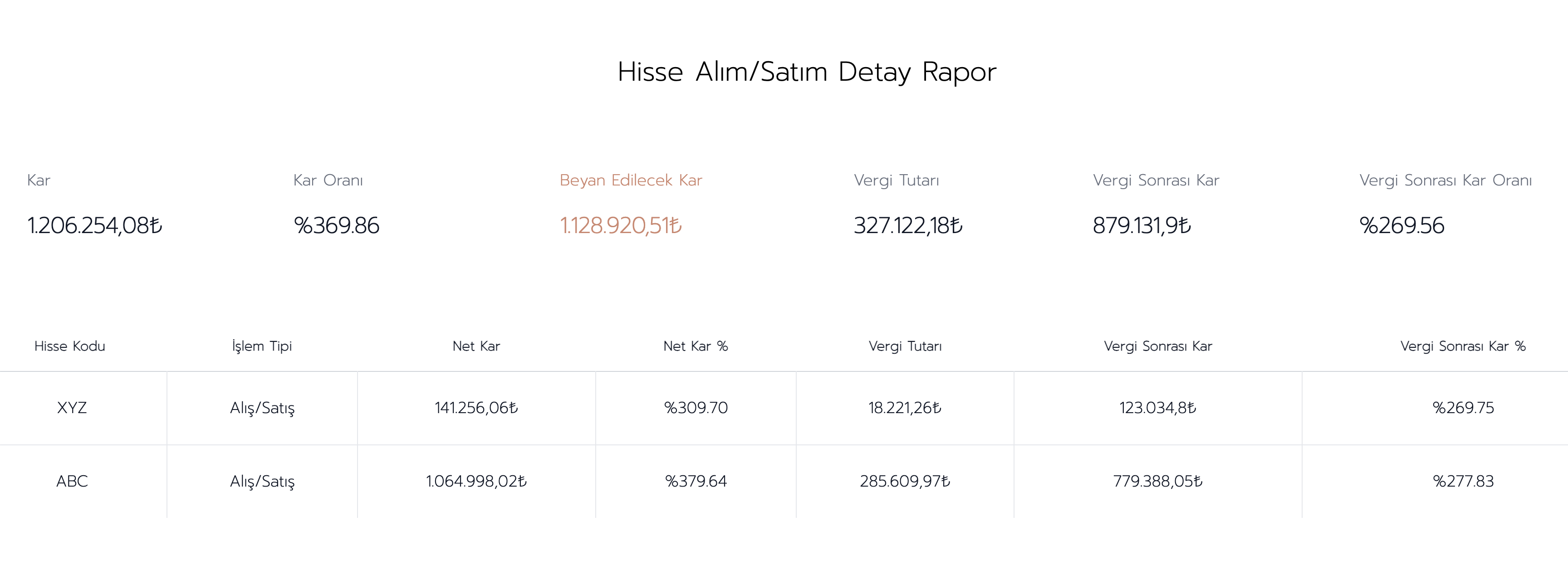Click the table's Vergi Sonrası Kar header
Viewport: 1568px width, 585px height.
tap(1158, 346)
